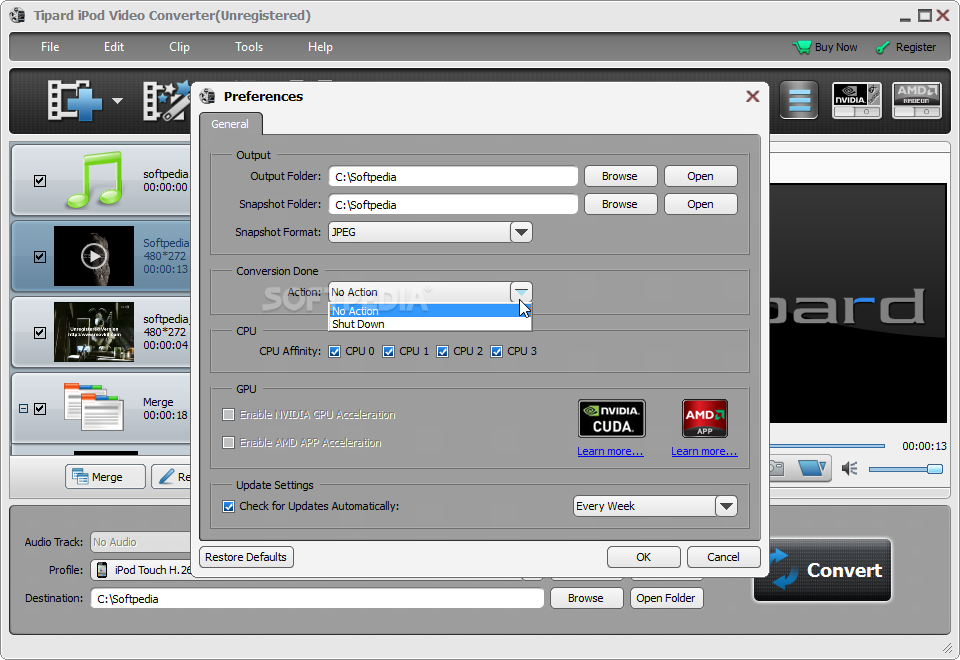This screenshot has height=660, width=960.
Task: Uncheck the softpedia 00:00:04 video checkbox
Action: tap(40, 332)
